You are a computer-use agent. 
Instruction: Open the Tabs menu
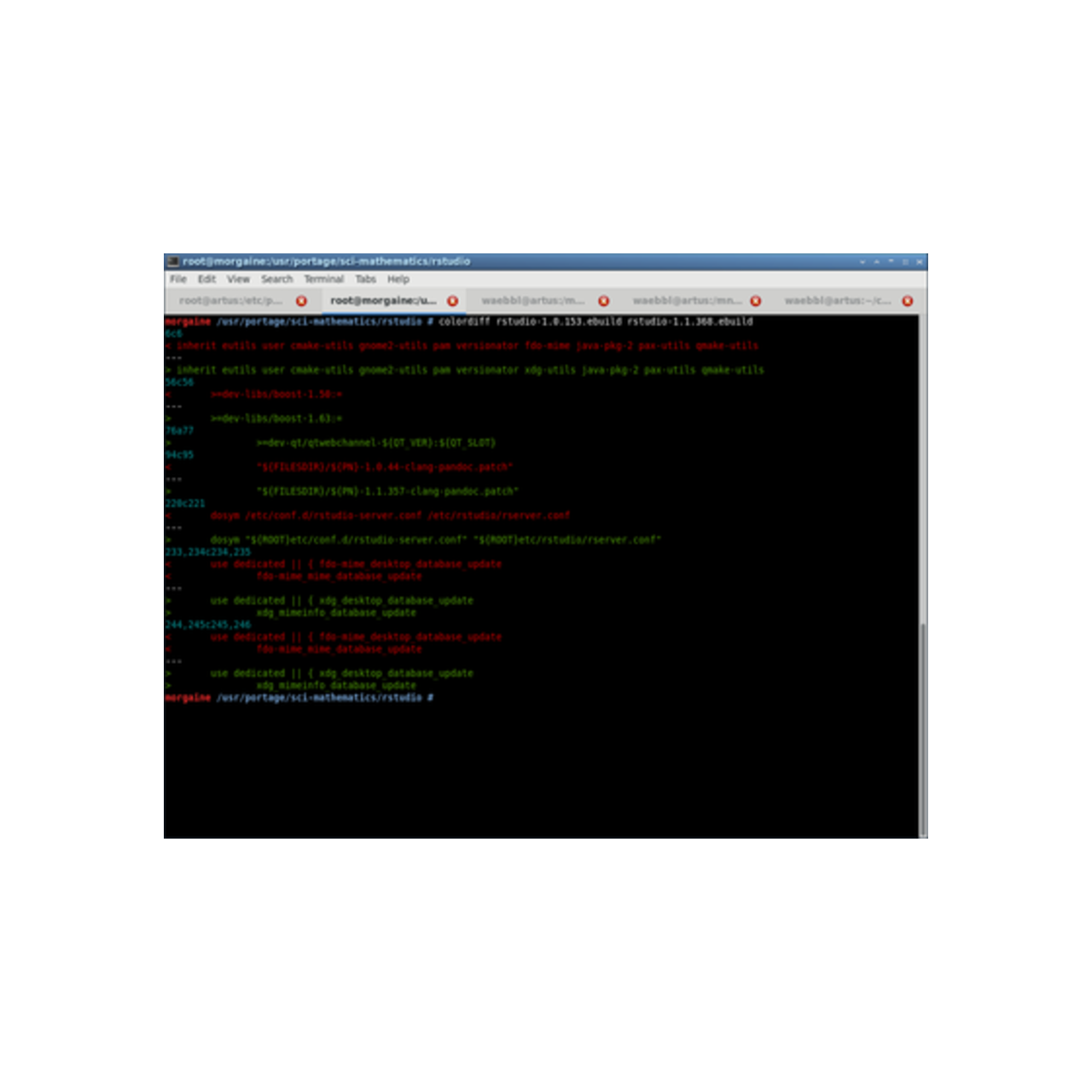click(365, 279)
